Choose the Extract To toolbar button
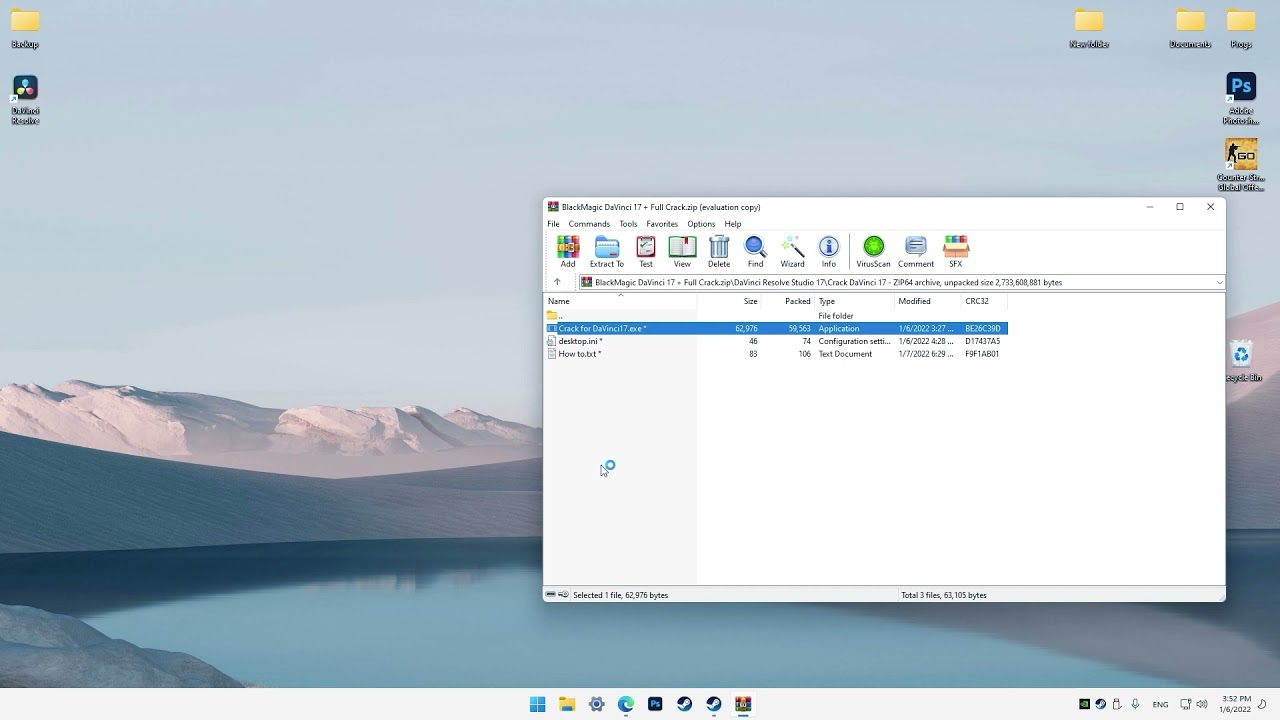The image size is (1280, 720). point(607,252)
